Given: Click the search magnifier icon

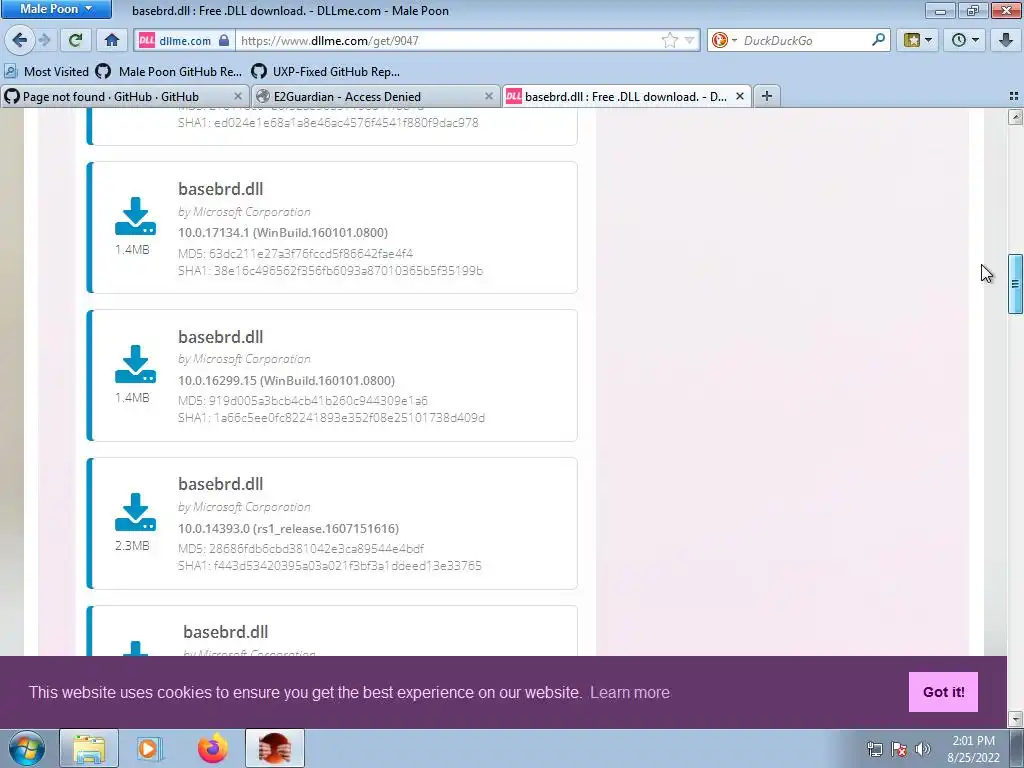Looking at the screenshot, I should (x=878, y=40).
